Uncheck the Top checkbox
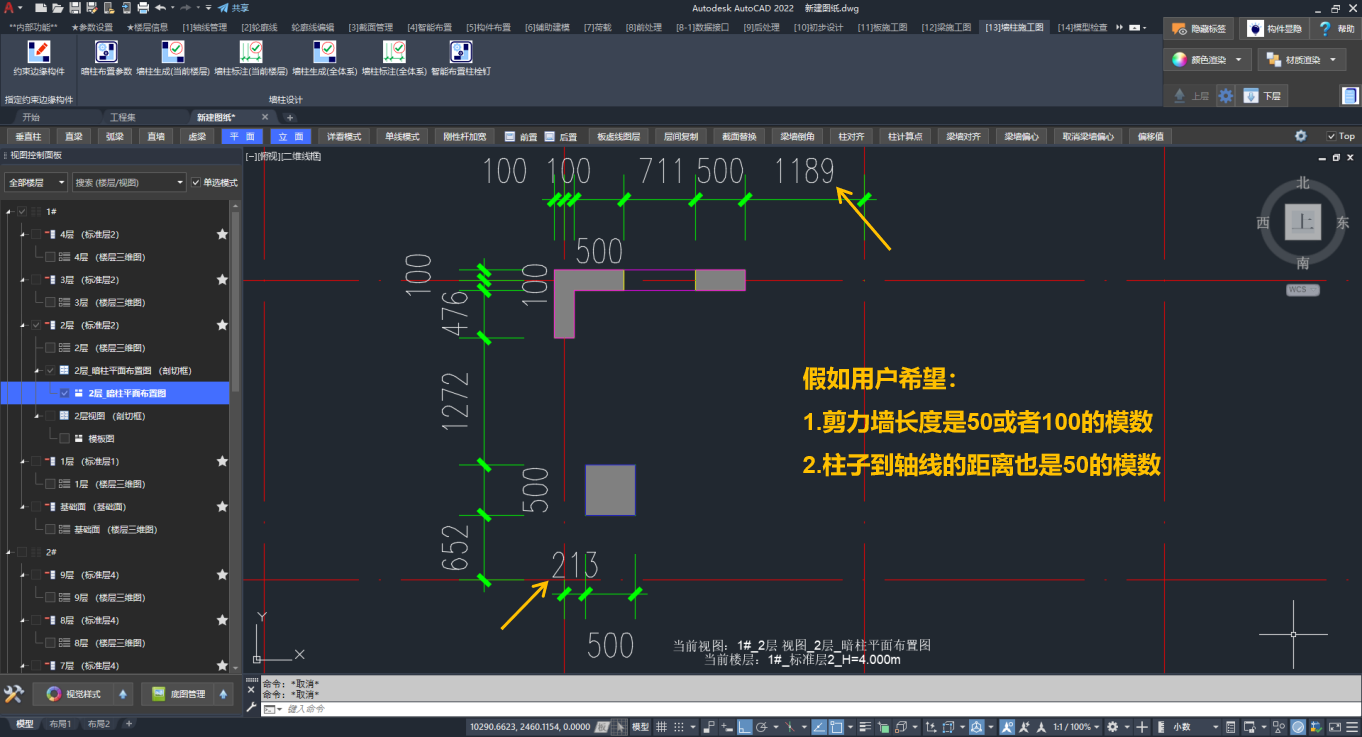This screenshot has height=737, width=1362. (x=1331, y=136)
